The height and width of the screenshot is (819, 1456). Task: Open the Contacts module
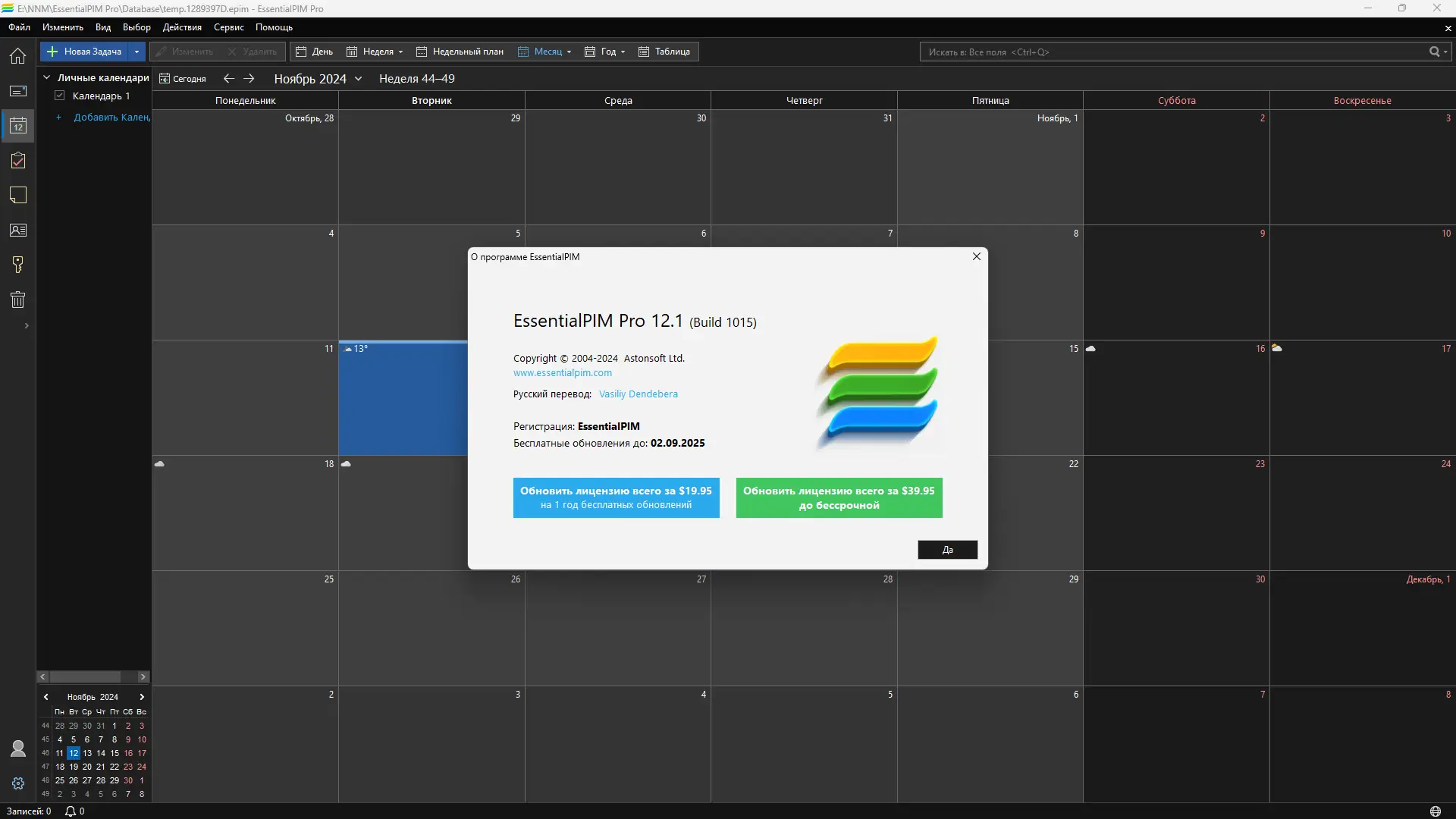17,230
